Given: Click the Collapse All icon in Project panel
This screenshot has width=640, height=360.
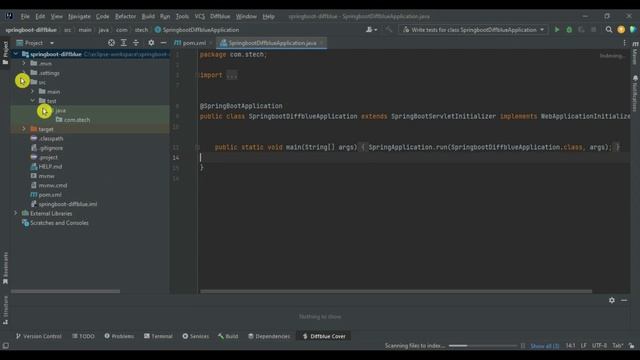Looking at the screenshot, I should (x=136, y=43).
